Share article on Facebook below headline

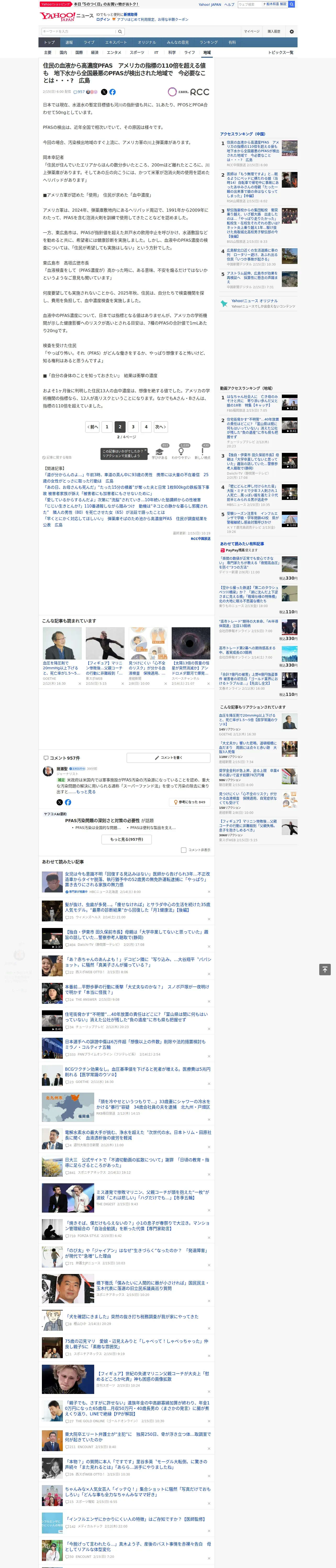point(112,92)
